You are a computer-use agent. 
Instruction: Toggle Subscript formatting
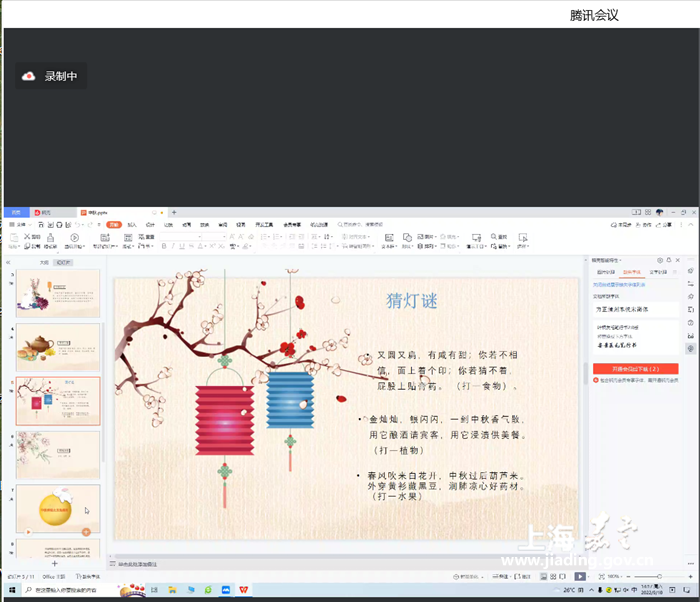221,246
